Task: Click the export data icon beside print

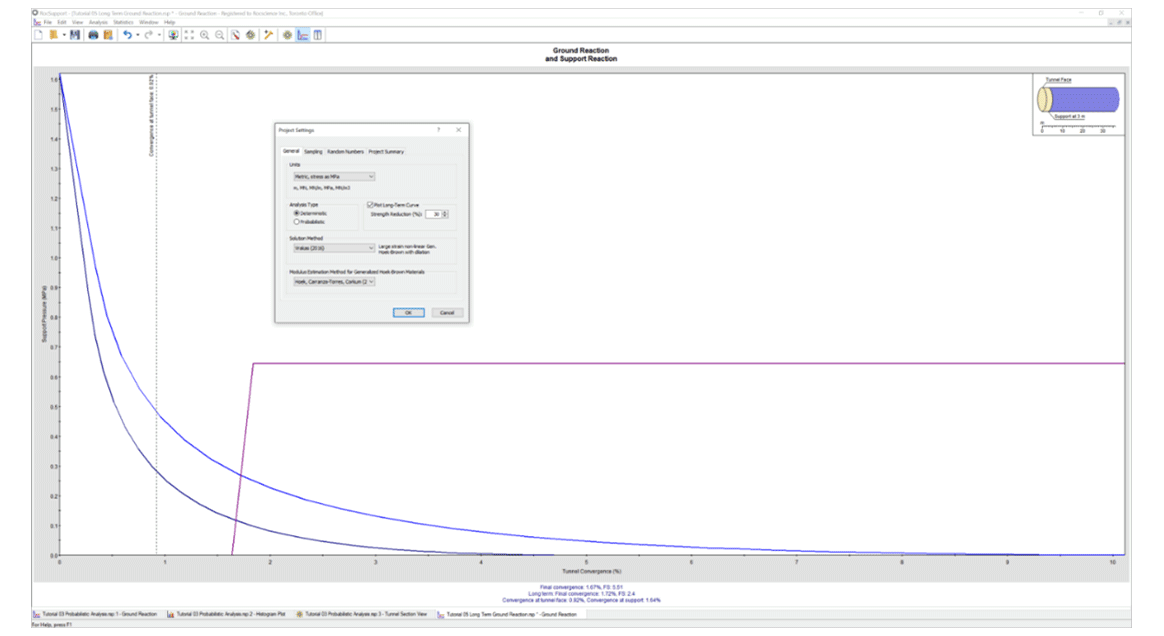Action: point(108,35)
